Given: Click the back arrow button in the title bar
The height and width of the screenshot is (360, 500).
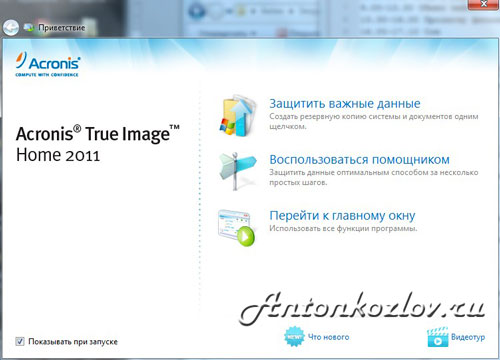Looking at the screenshot, I should pos(11,28).
